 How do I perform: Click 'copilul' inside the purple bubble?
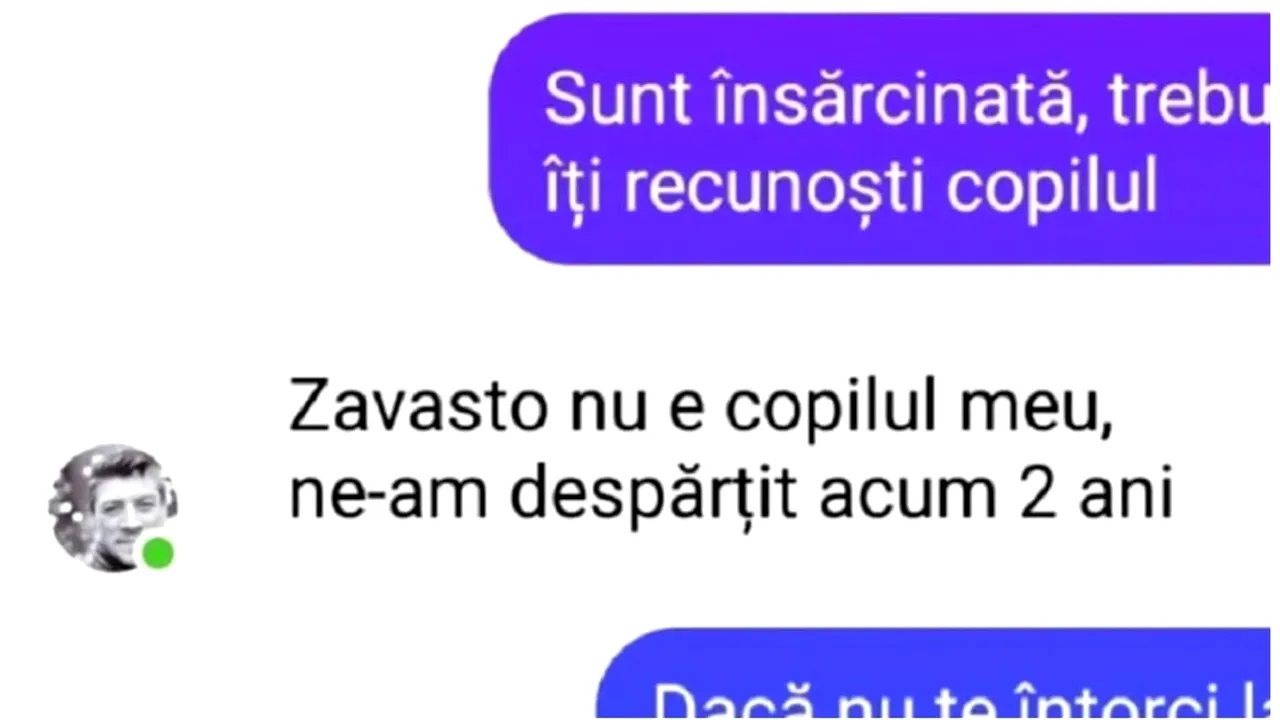point(1053,188)
